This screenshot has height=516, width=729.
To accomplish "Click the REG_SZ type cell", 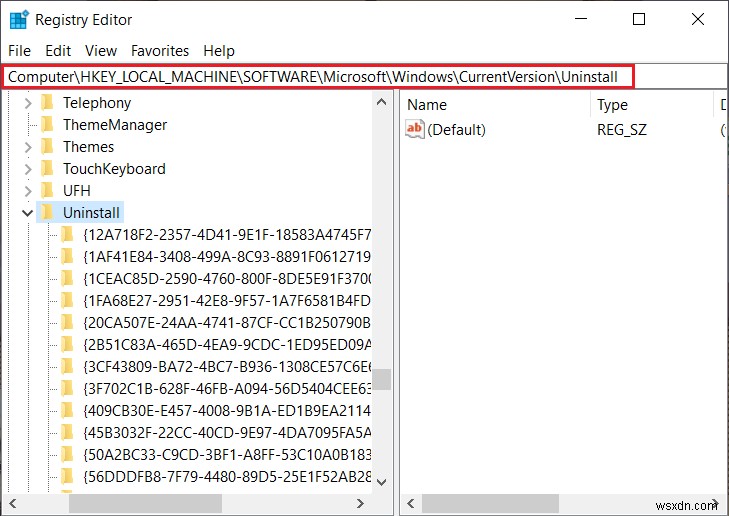I will tap(622, 130).
